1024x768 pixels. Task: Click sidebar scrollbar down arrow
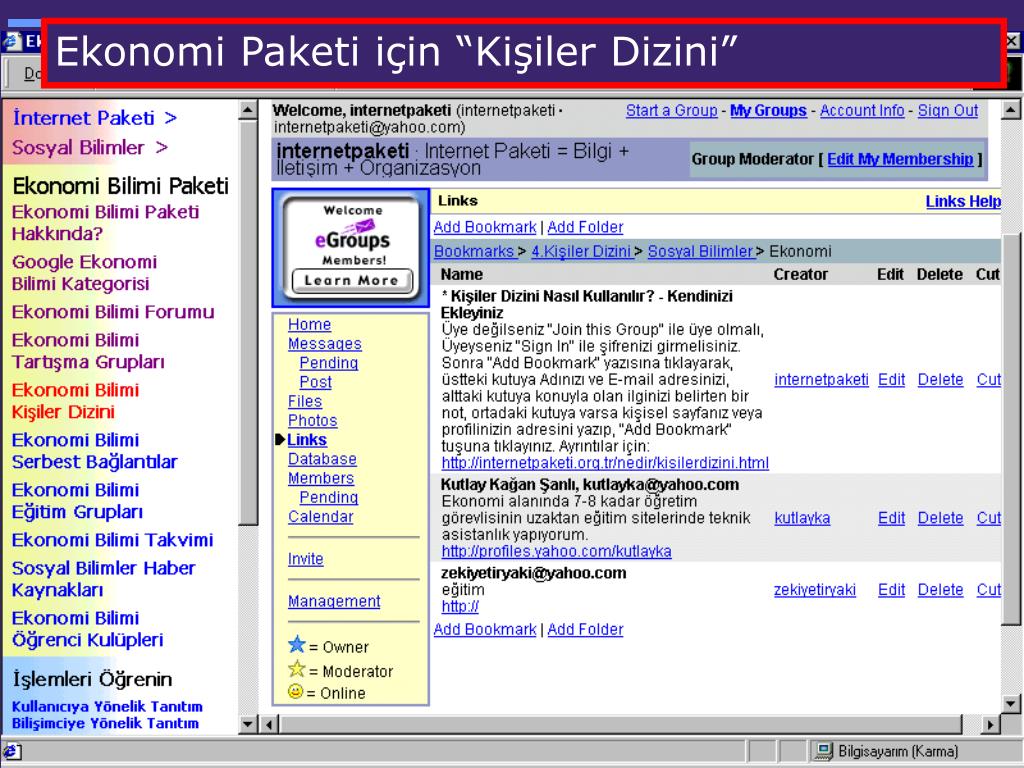248,724
